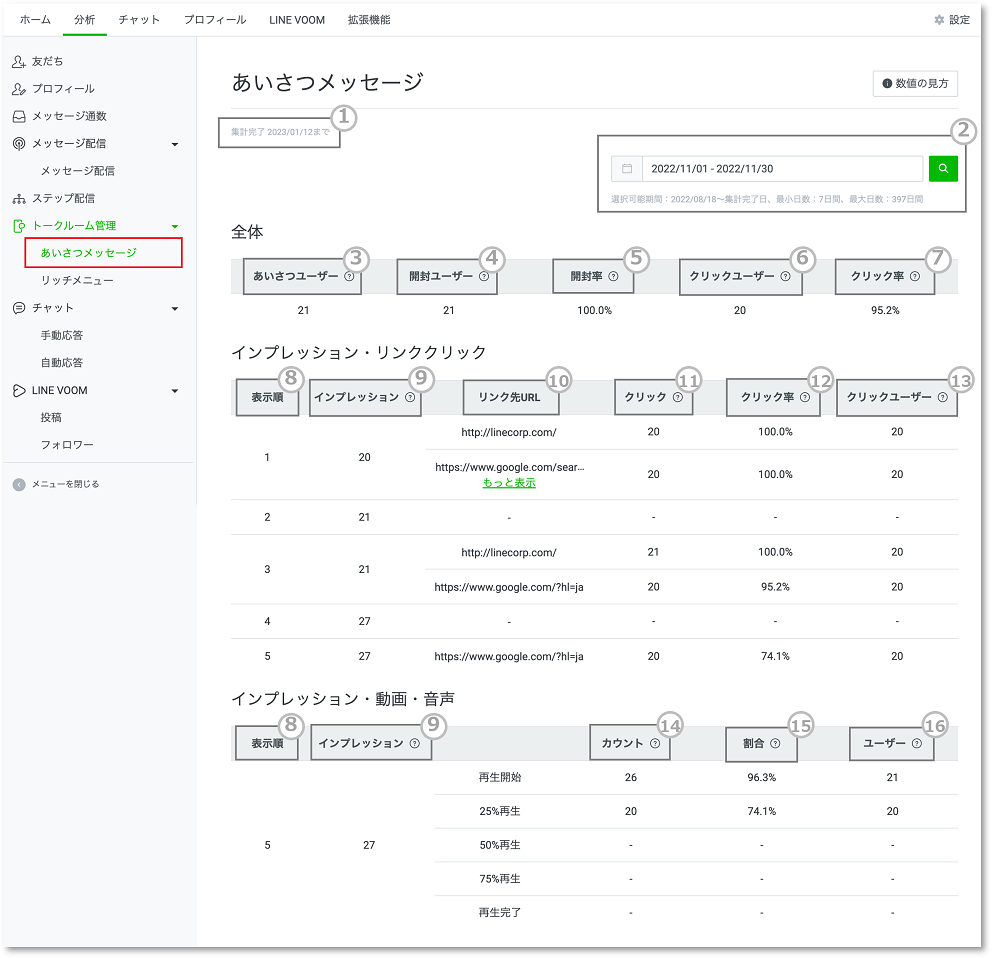Click the 友だち sidebar icon

[x=19, y=62]
